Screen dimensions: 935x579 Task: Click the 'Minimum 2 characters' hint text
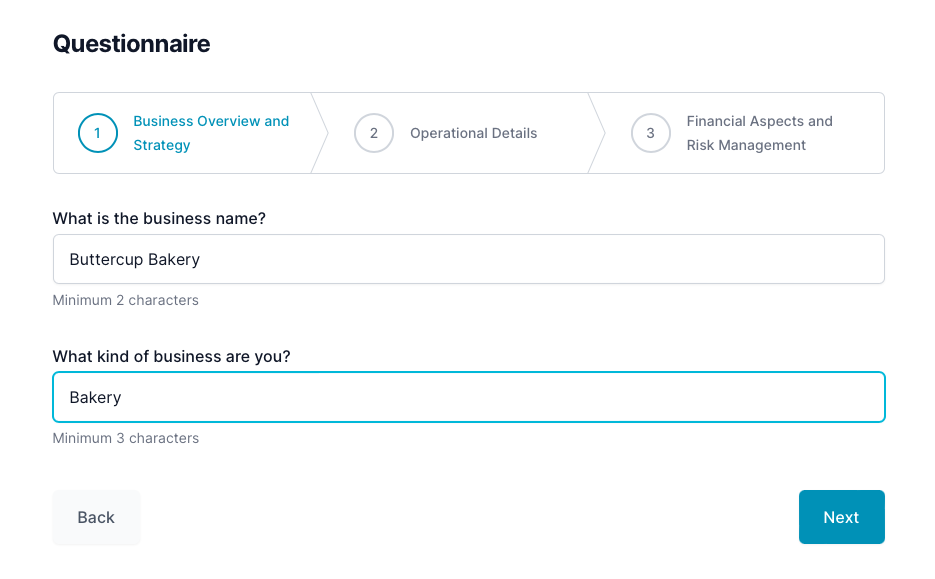125,300
